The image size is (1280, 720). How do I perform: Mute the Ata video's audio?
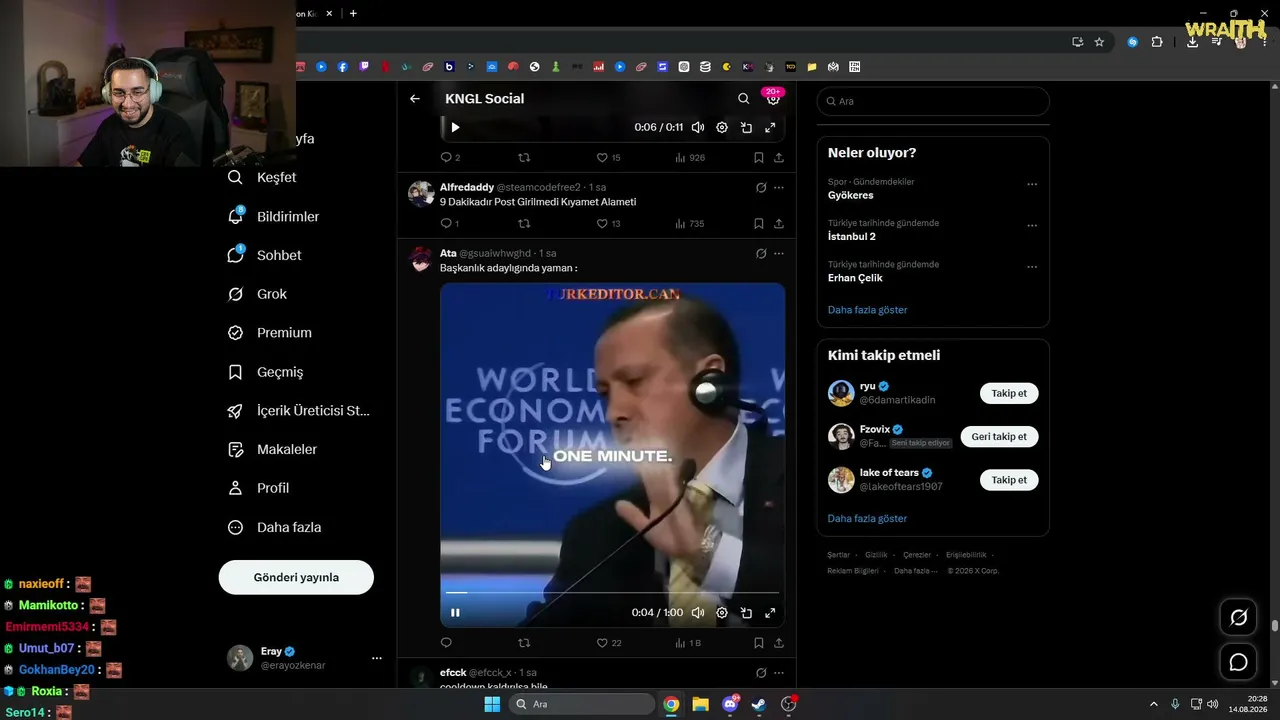(x=698, y=613)
